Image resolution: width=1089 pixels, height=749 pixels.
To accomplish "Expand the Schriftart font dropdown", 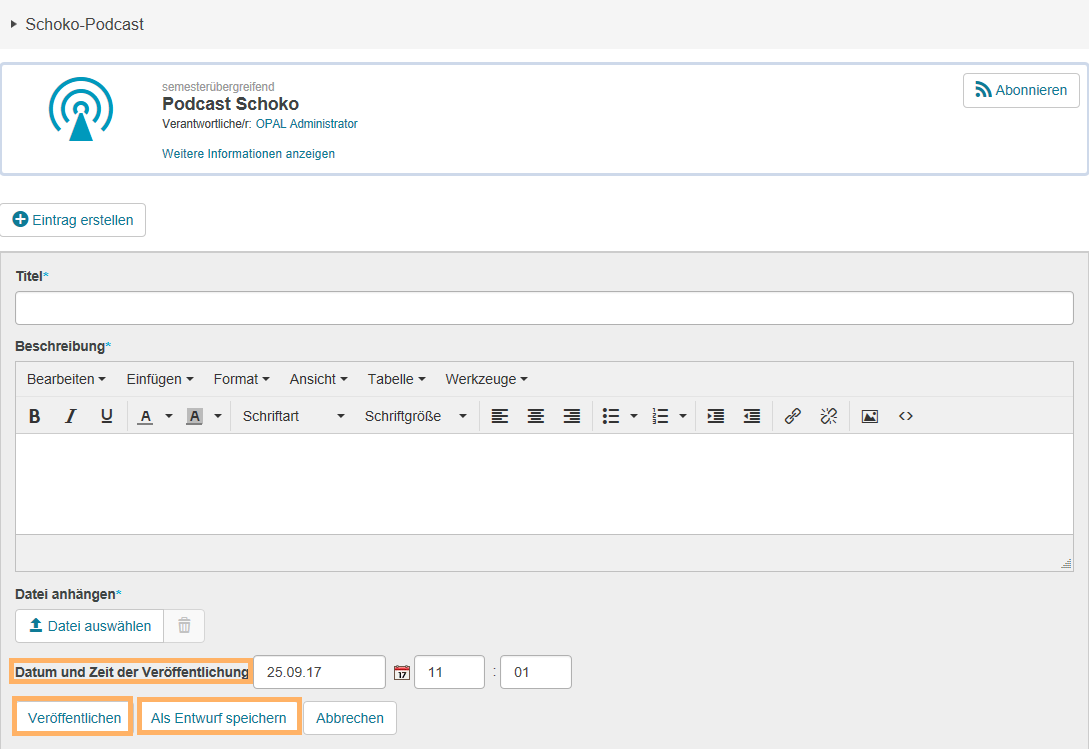I will 293,416.
